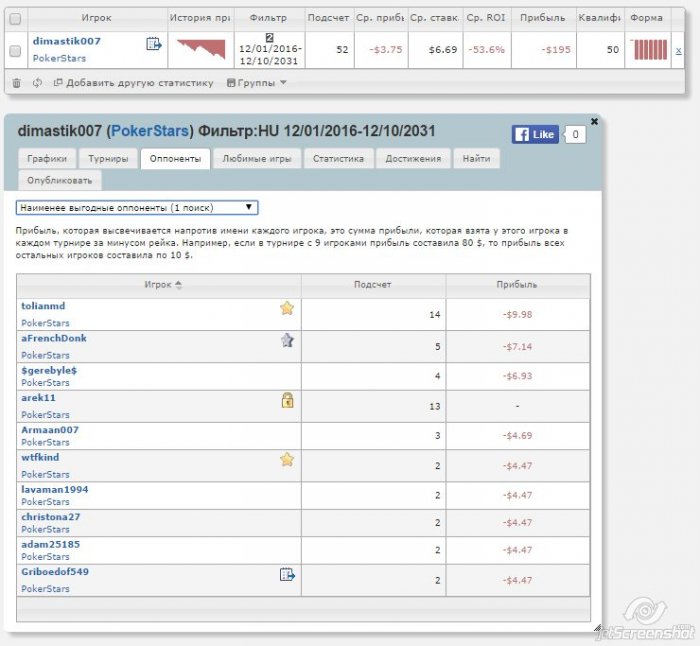Open $gerebyle$ player link
Viewport: 700px width, 646px height.
(49, 370)
